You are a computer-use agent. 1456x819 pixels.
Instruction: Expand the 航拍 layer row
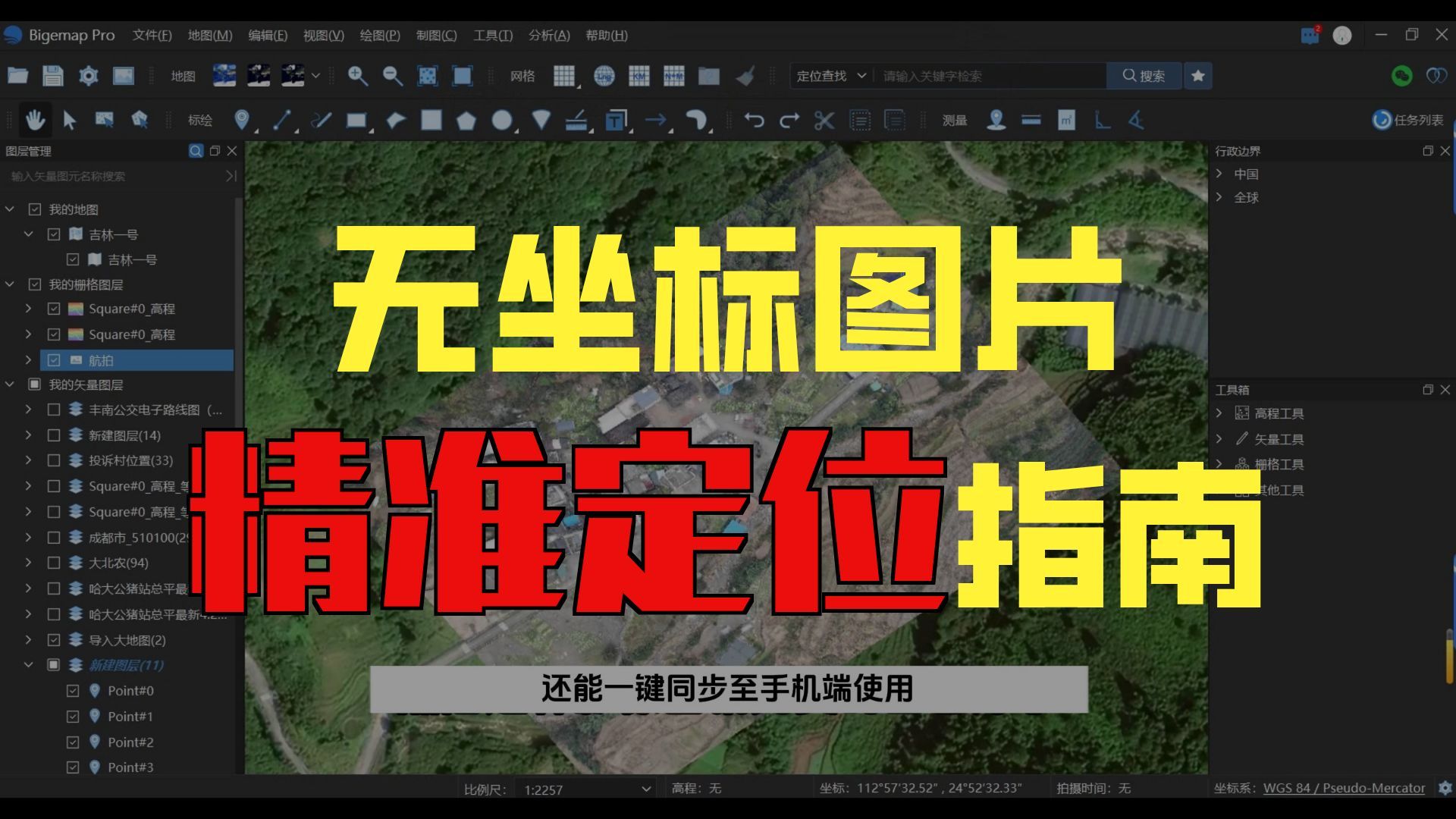pos(29,360)
